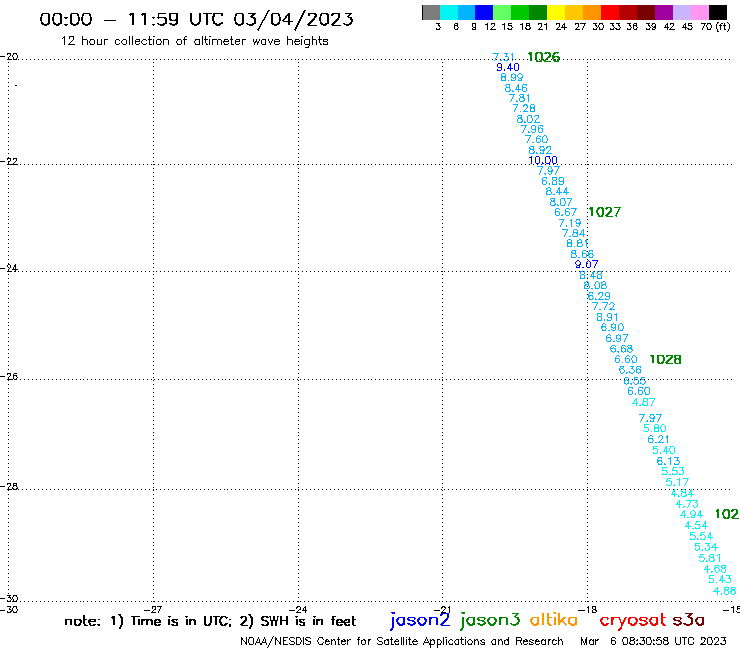The width and height of the screenshot is (740, 650).
Task: Click the note about UTC time and SWH in feet
Action: 210,621
